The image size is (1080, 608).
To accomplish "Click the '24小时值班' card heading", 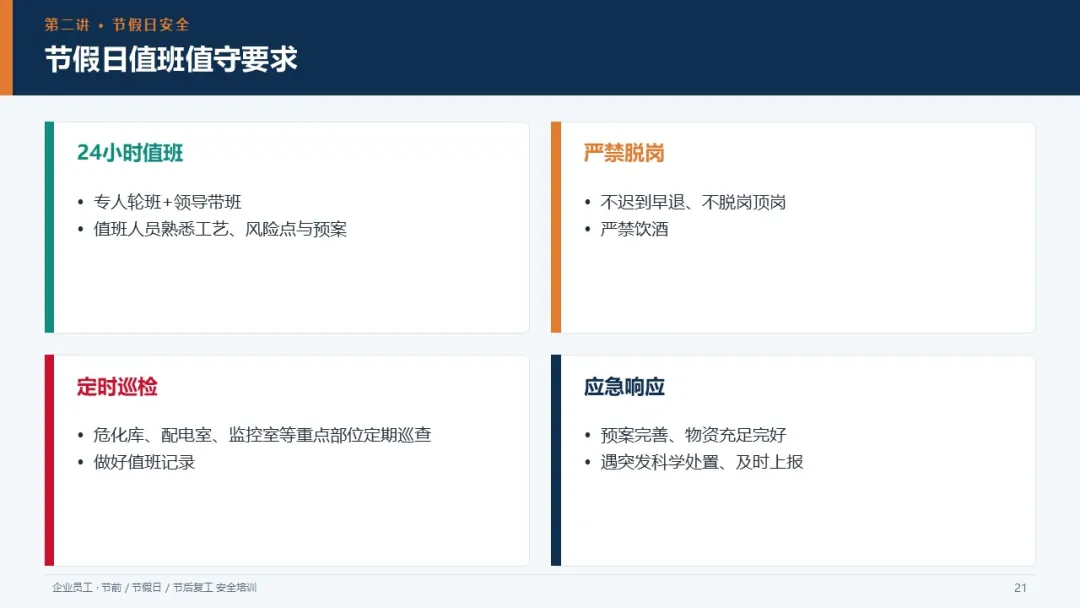I will 130,153.
